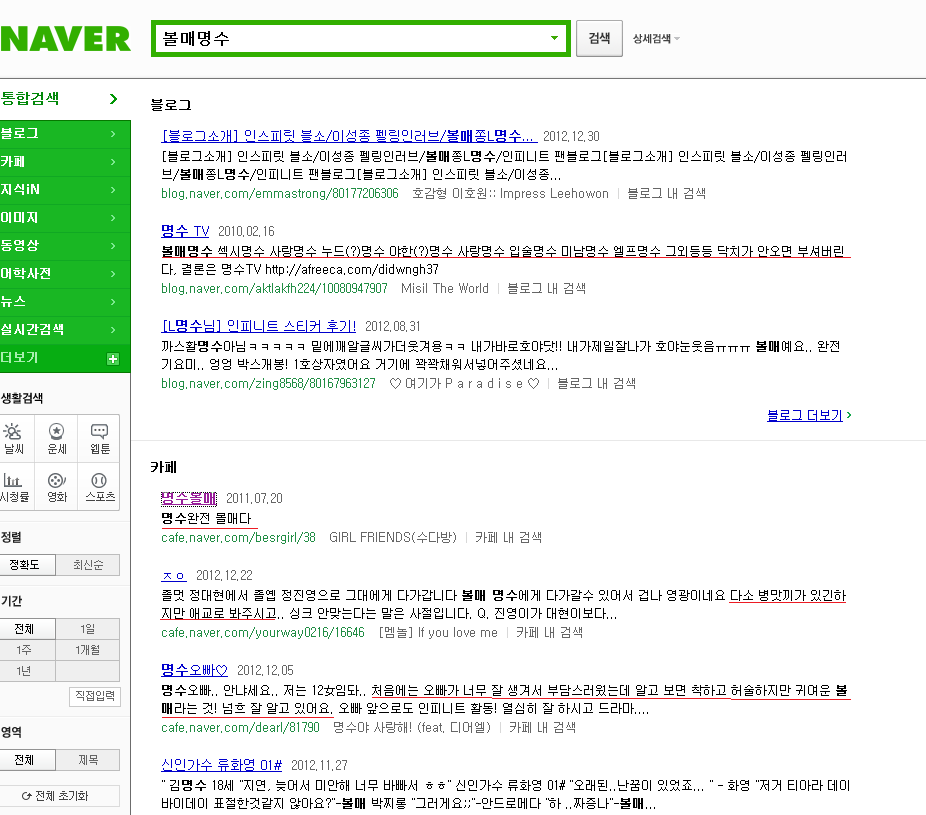Open the 명수 TV blog result

point(185,232)
